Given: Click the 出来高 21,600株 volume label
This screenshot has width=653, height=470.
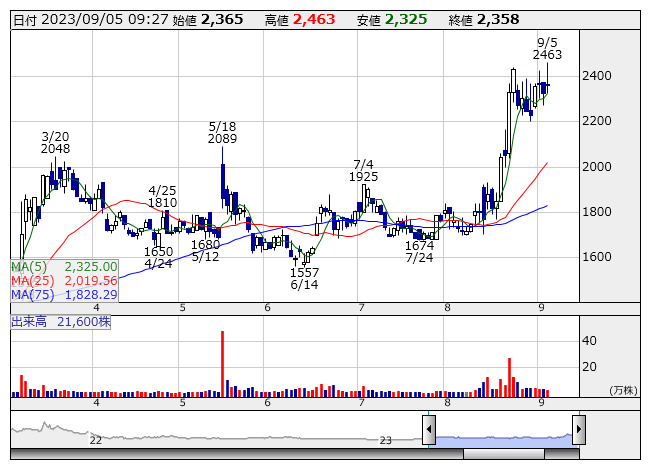Looking at the screenshot, I should [x=61, y=322].
